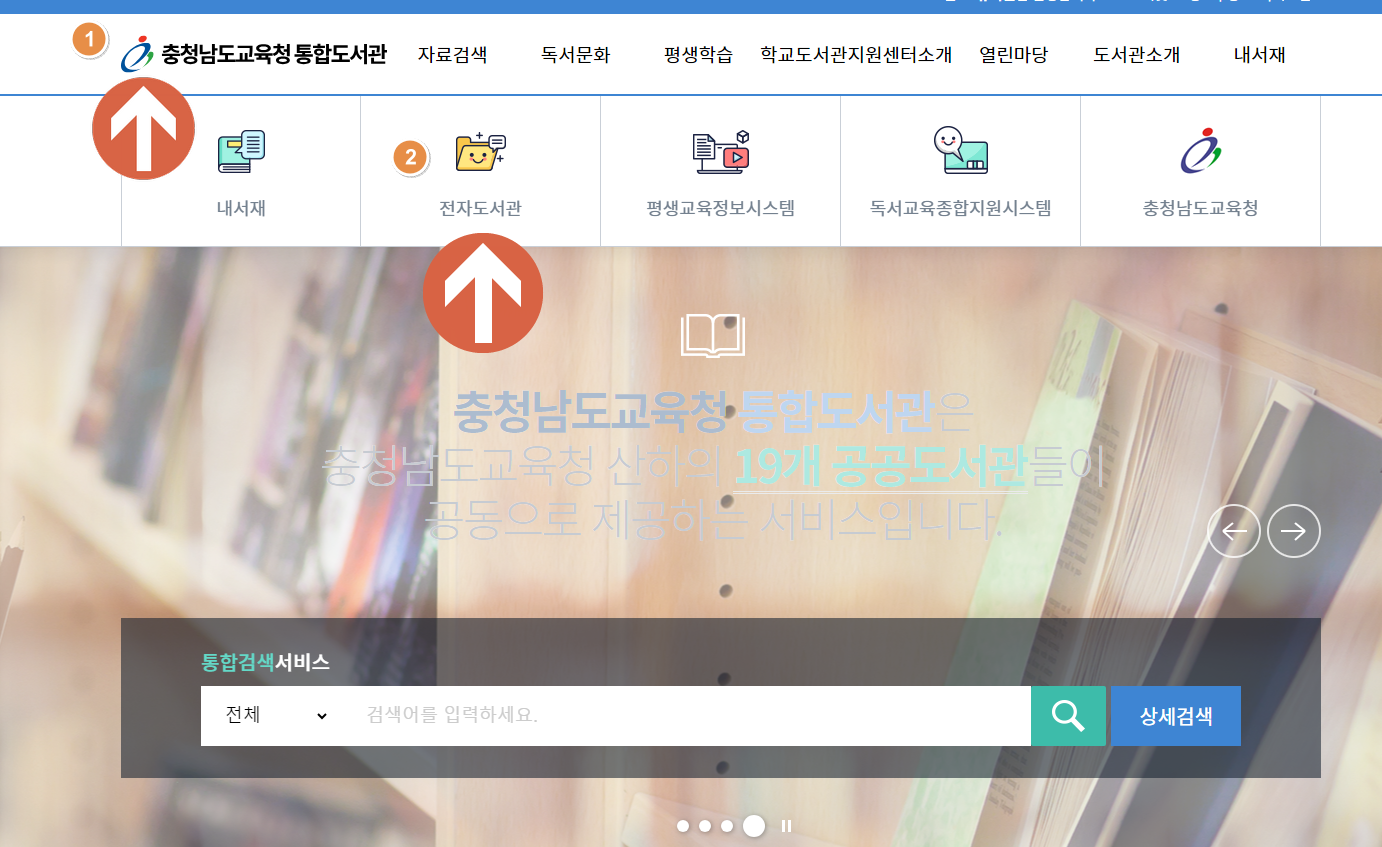Focus the 검색어를 입력하세요 search field

691,716
